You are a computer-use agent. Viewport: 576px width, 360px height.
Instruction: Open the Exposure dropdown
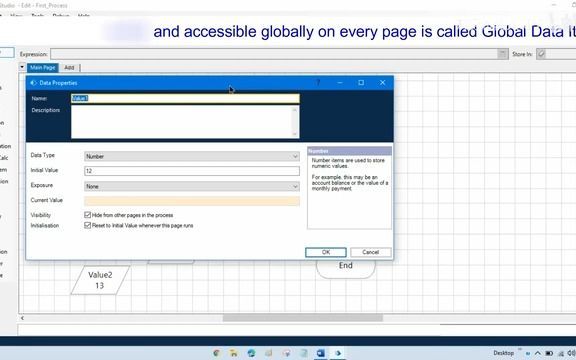(192, 187)
